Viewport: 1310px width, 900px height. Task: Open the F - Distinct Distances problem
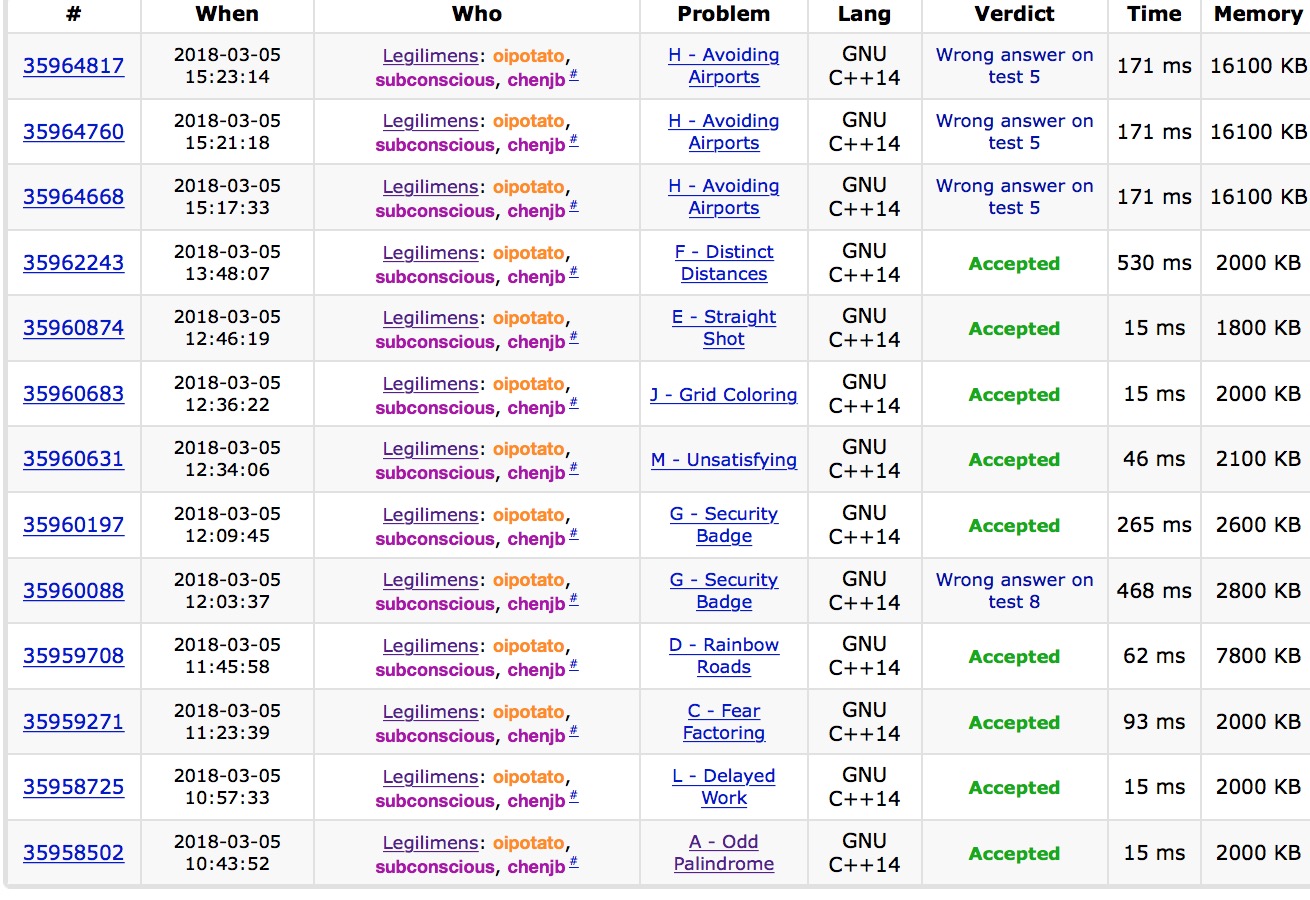723,263
